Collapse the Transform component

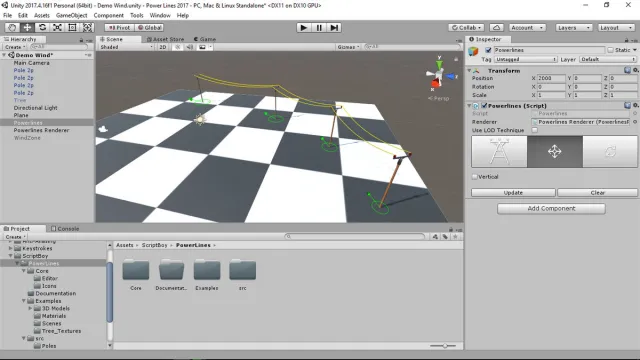tap(469, 70)
